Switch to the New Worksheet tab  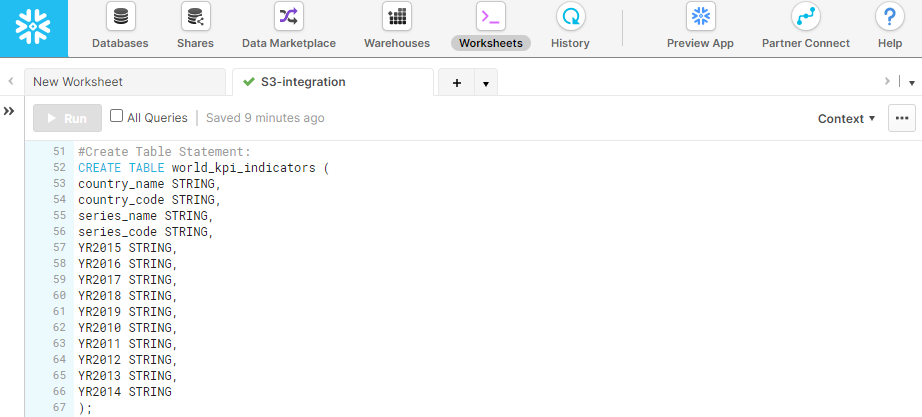click(x=124, y=82)
